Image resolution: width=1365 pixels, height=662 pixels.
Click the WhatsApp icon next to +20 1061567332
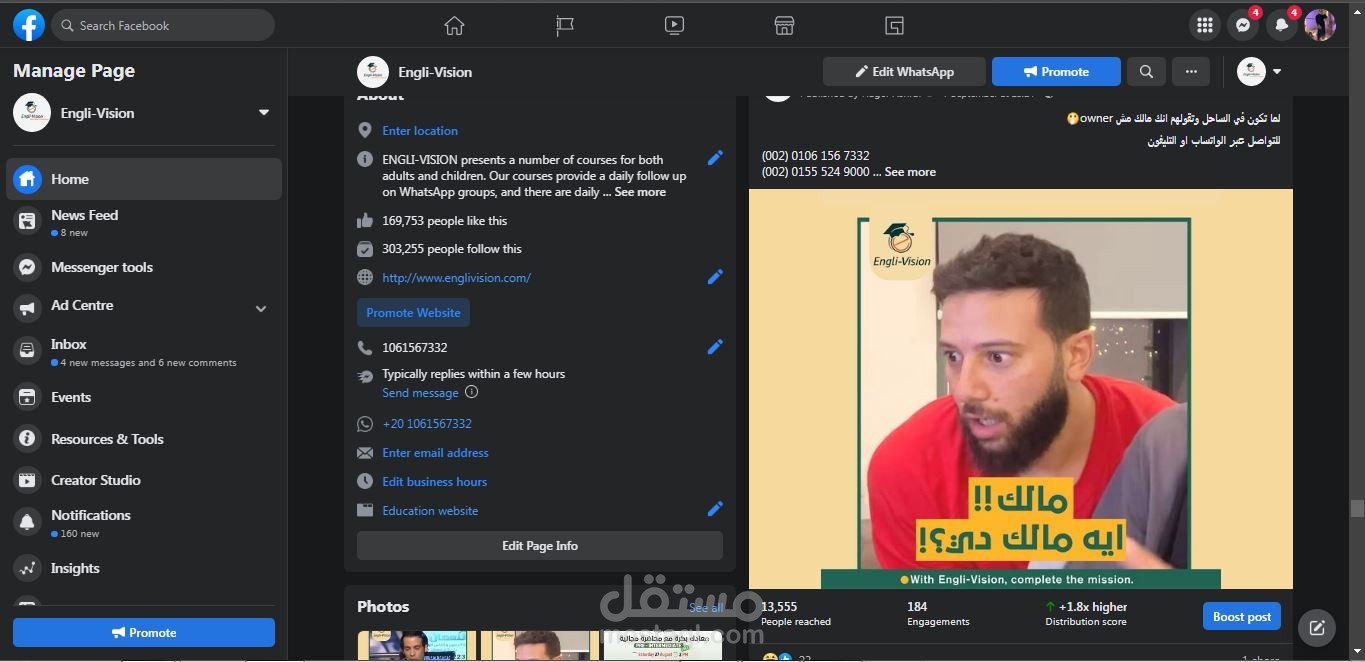pos(365,424)
